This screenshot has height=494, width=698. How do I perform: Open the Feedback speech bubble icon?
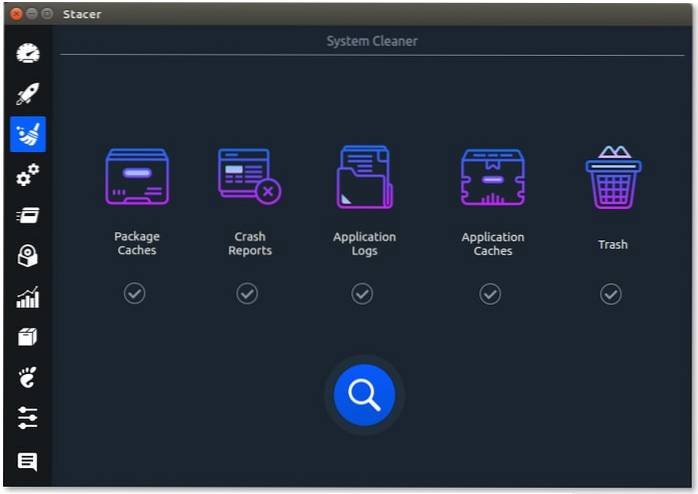(x=28, y=461)
